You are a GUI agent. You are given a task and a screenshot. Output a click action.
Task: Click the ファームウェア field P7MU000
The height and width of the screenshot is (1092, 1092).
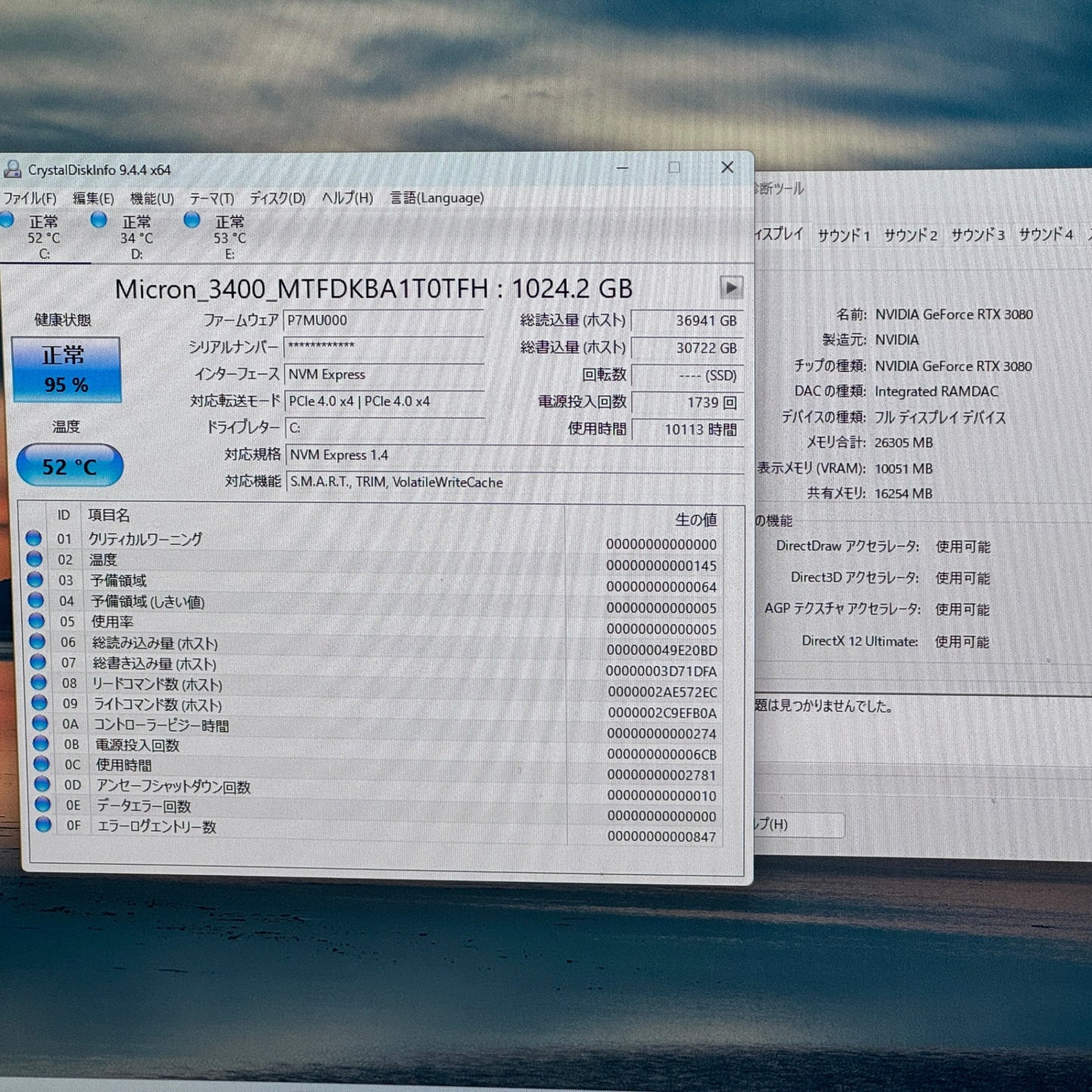[x=383, y=320]
